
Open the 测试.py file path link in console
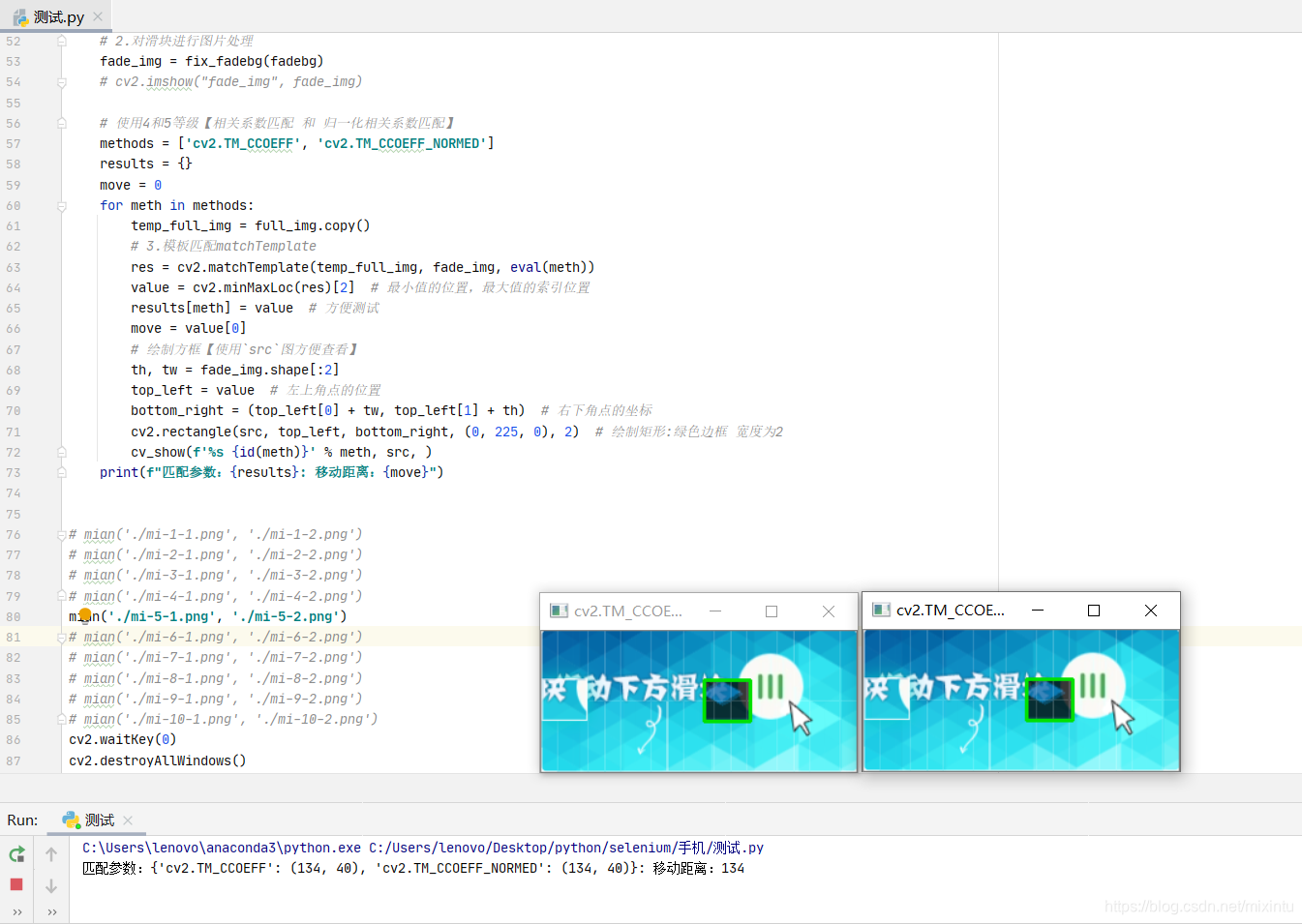point(566,848)
